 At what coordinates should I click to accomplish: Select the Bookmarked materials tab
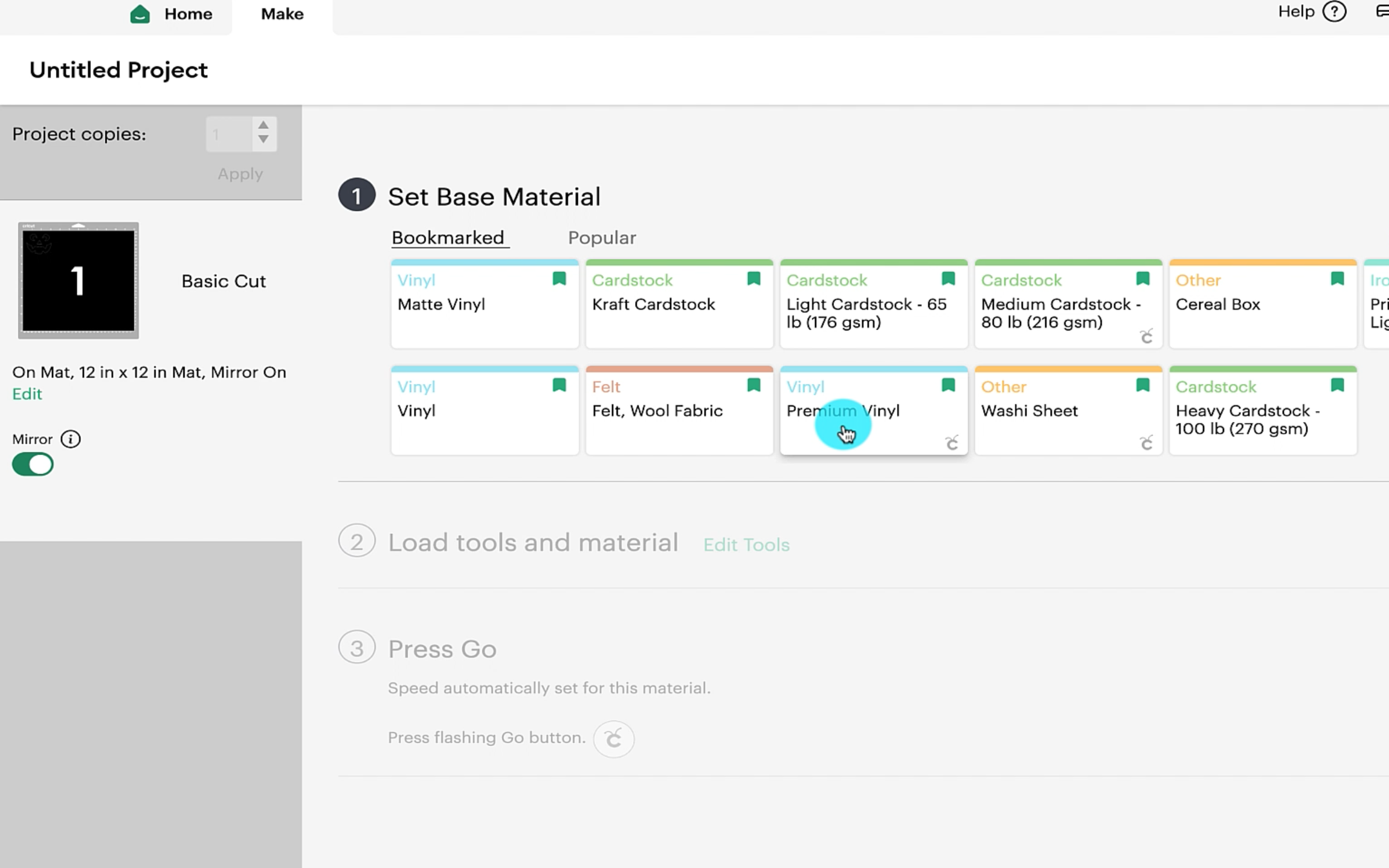click(448, 238)
